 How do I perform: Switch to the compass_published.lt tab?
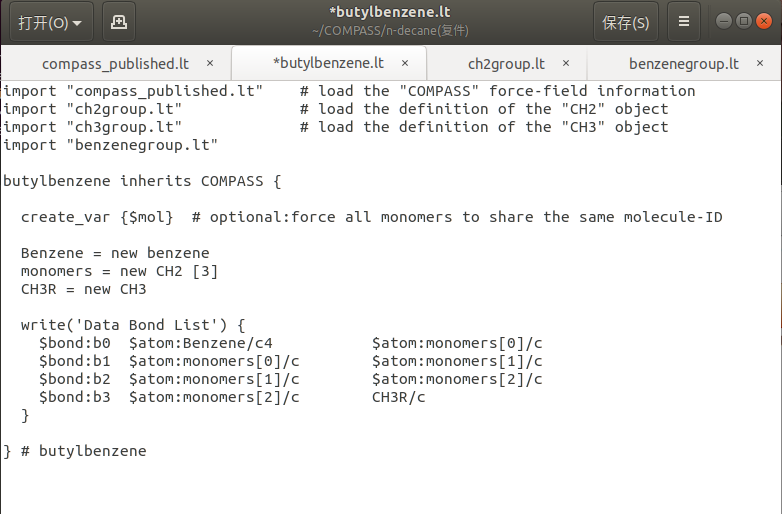(x=116, y=64)
